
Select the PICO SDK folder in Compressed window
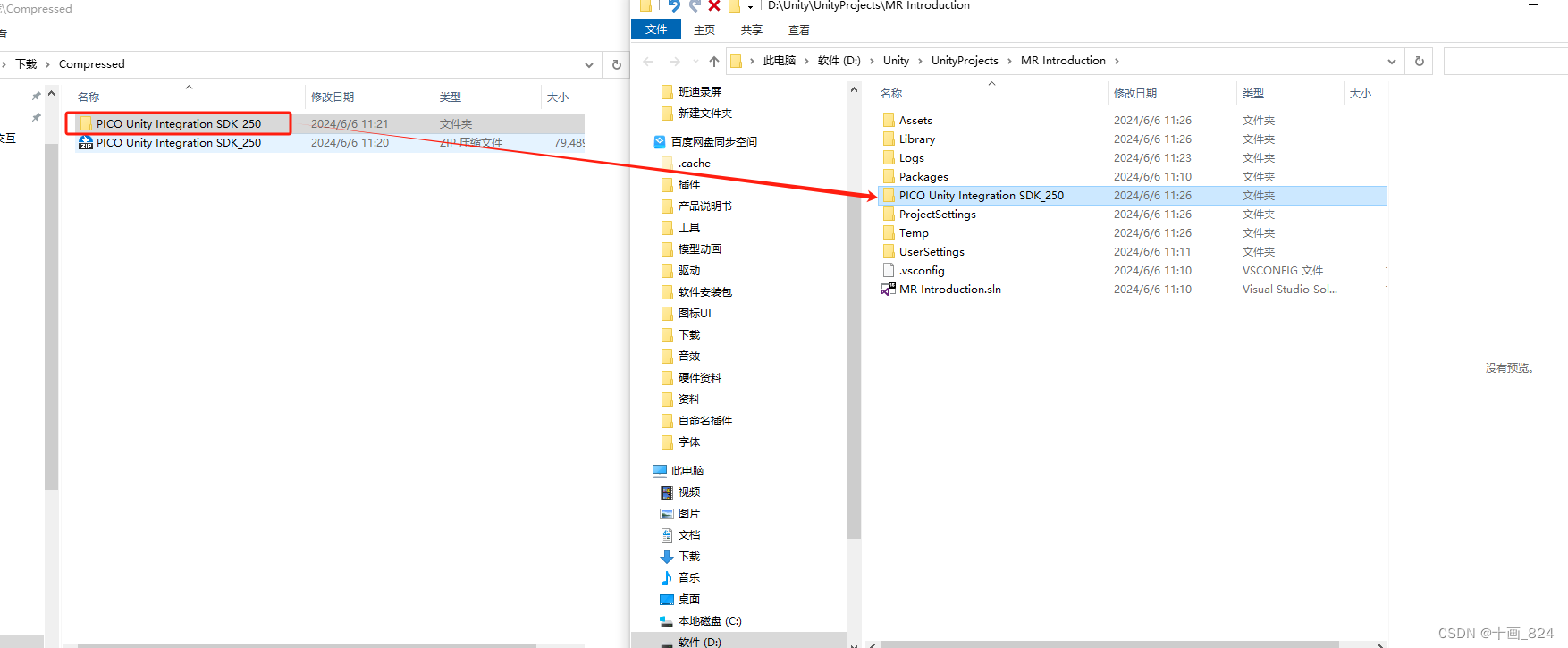click(179, 123)
